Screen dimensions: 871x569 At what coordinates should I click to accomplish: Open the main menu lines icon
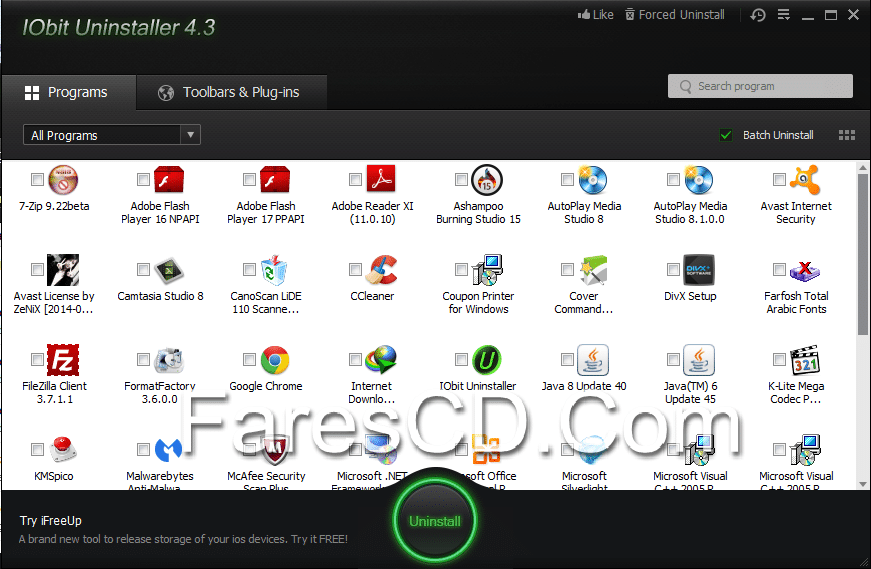click(x=783, y=14)
